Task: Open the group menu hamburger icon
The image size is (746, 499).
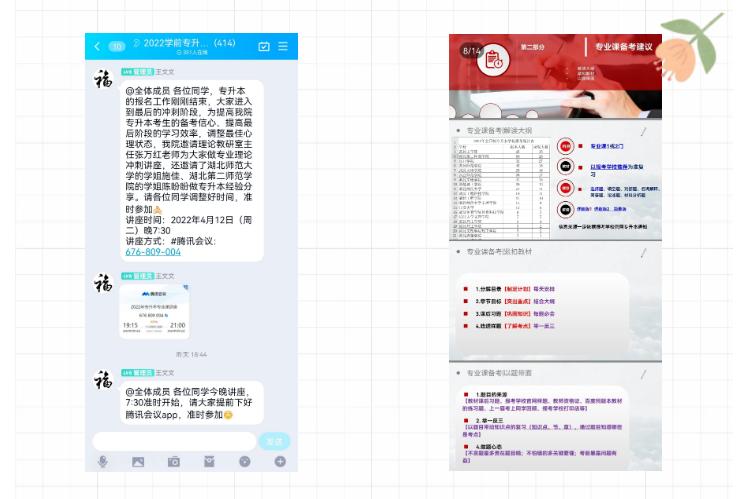Action: [283, 46]
